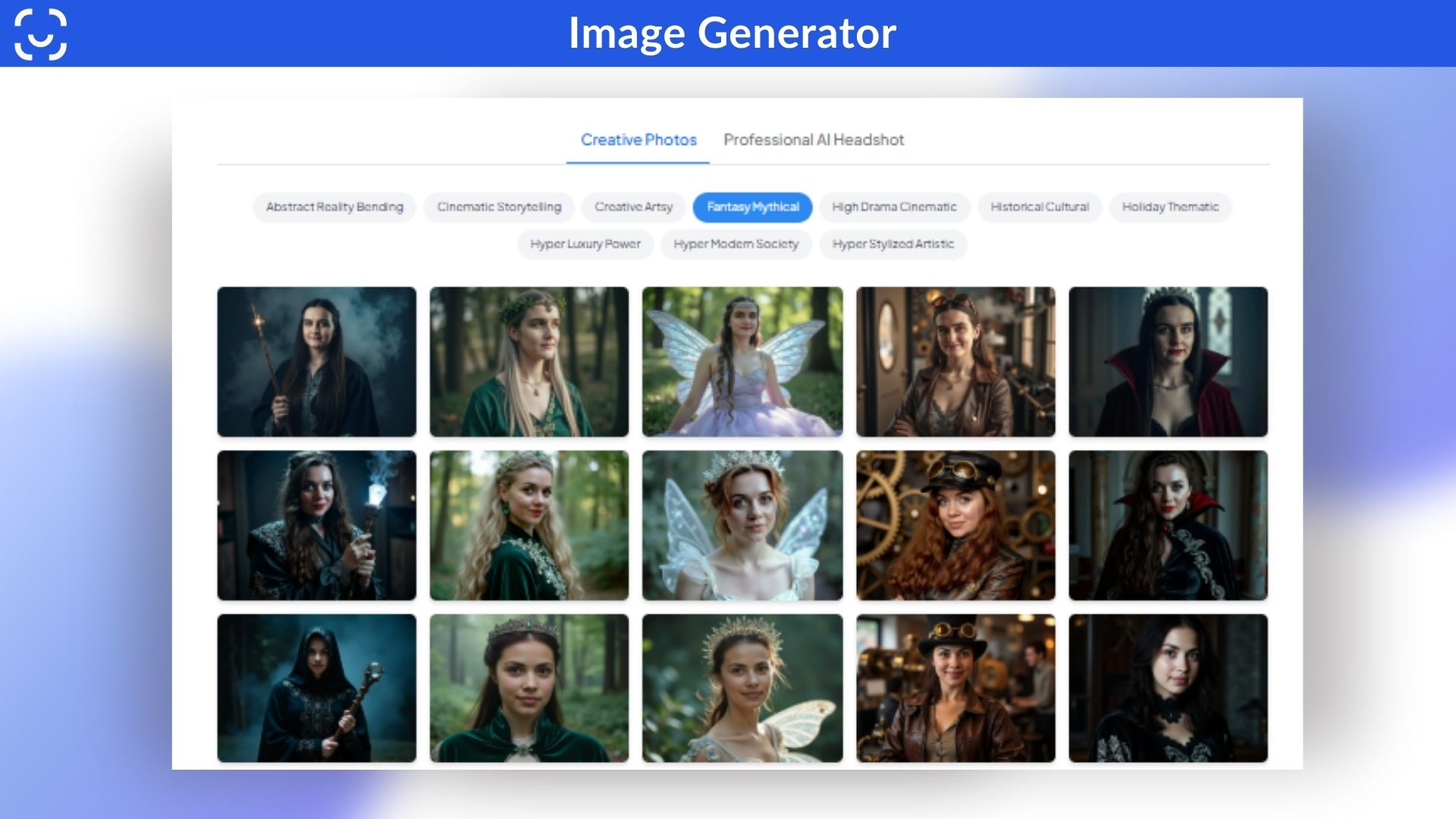Select the Holiday Thematic chip
Image resolution: width=1456 pixels, height=819 pixels.
[1170, 207]
